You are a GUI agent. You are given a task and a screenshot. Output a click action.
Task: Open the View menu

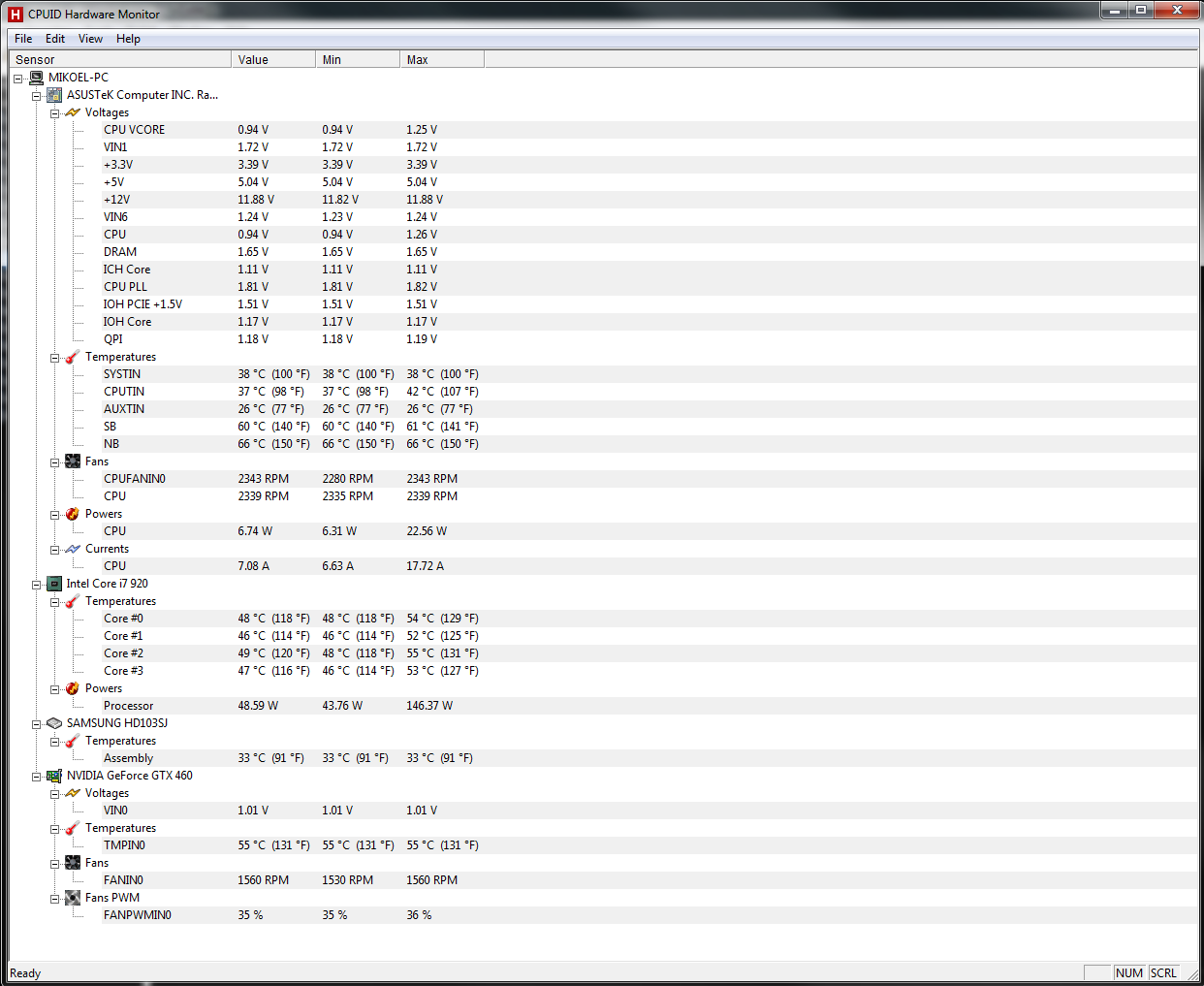point(90,39)
